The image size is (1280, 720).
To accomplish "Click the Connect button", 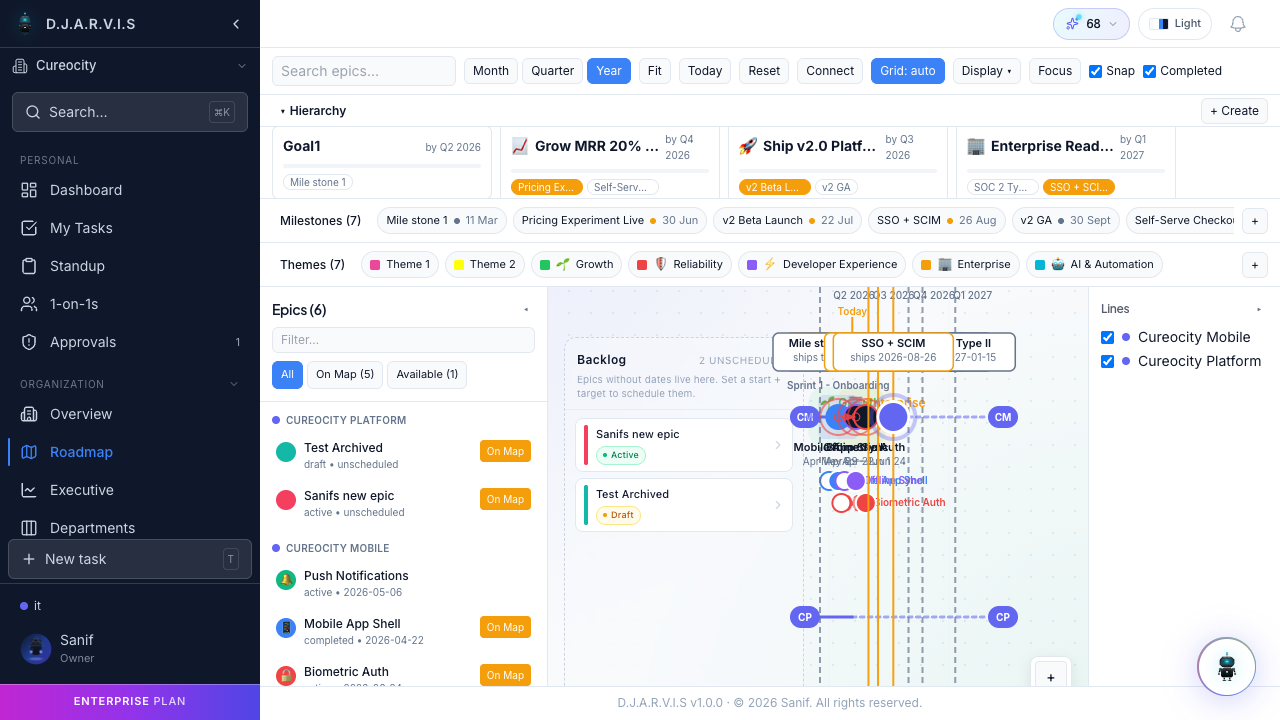I will point(830,71).
